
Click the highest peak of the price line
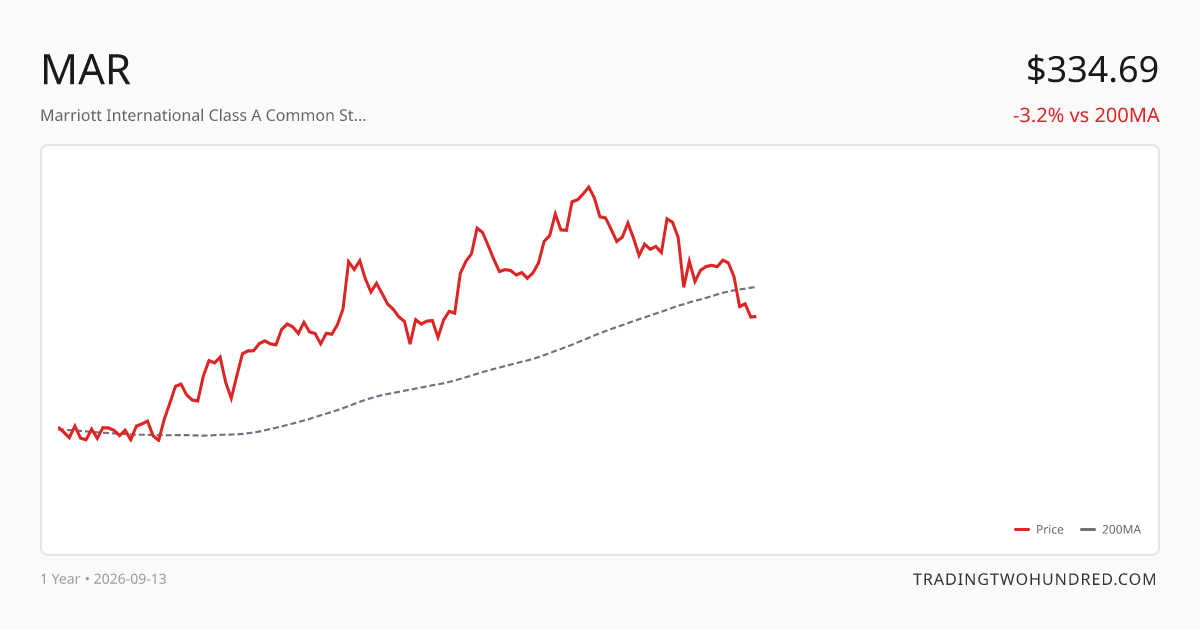589,187
